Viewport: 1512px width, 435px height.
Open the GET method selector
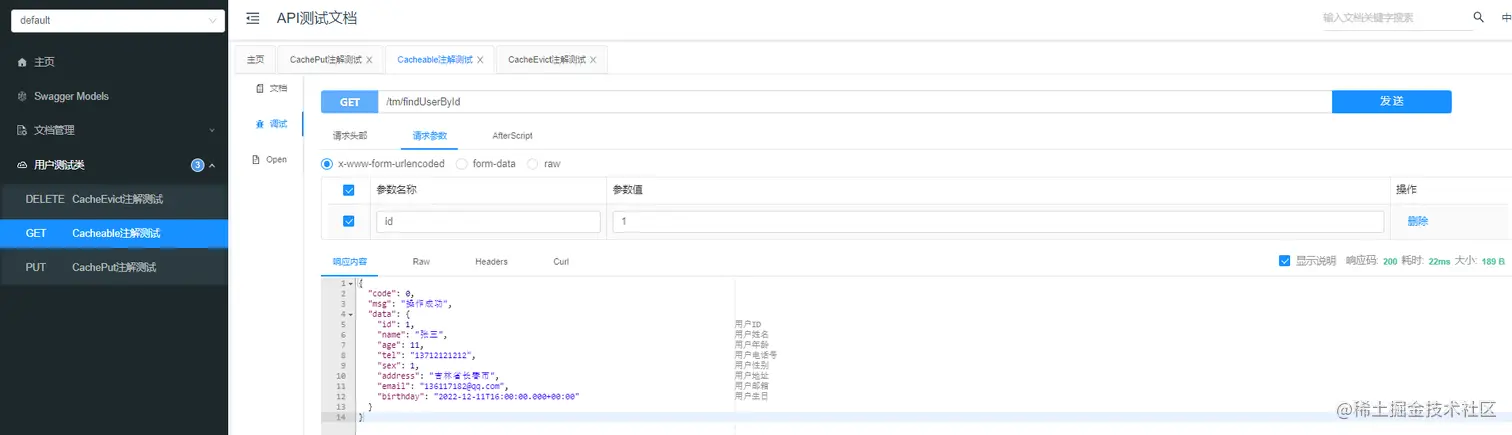[x=350, y=102]
